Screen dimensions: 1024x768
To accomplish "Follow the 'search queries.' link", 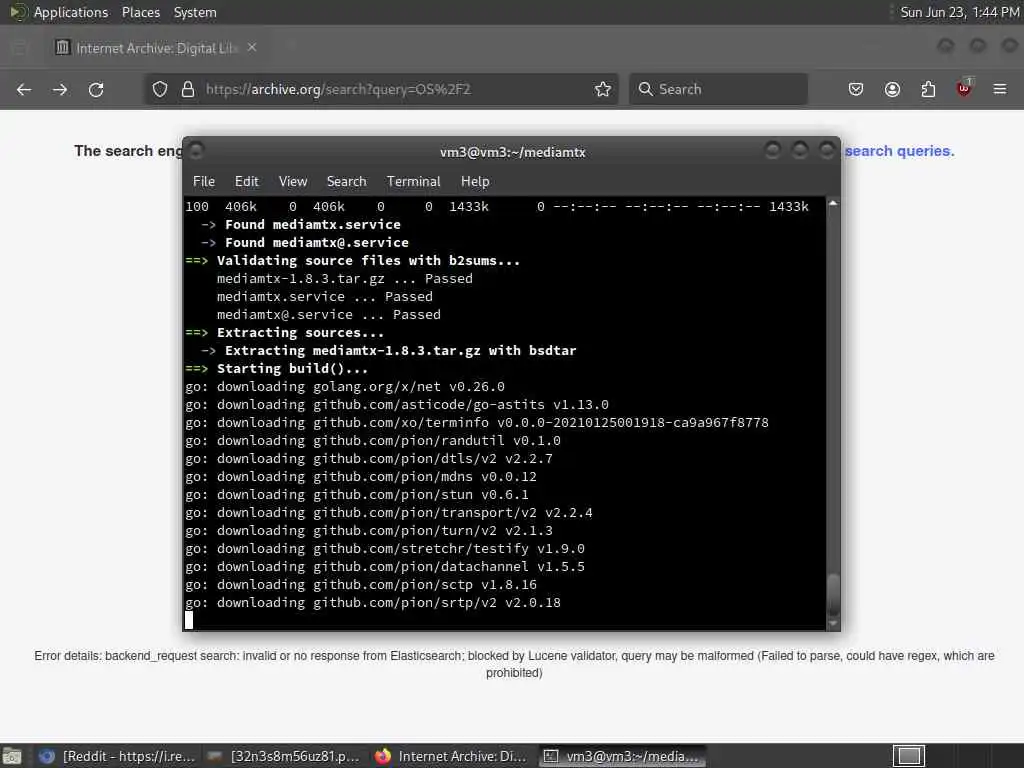I will (899, 151).
